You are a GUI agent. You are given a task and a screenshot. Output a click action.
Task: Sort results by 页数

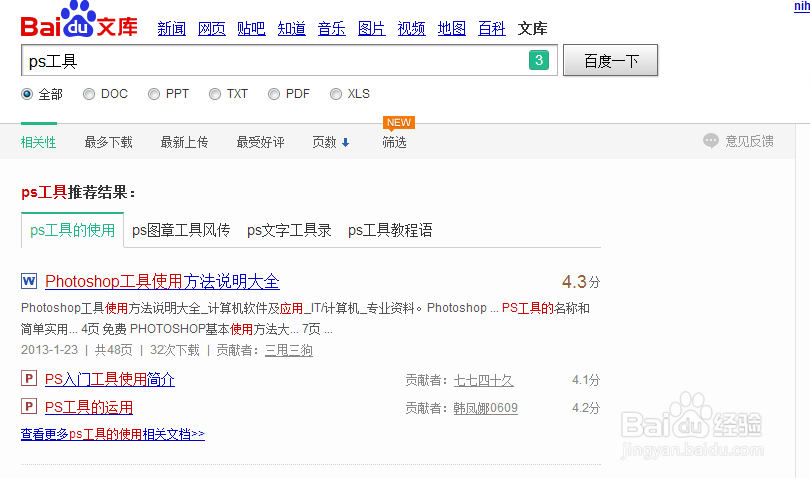[x=324, y=142]
